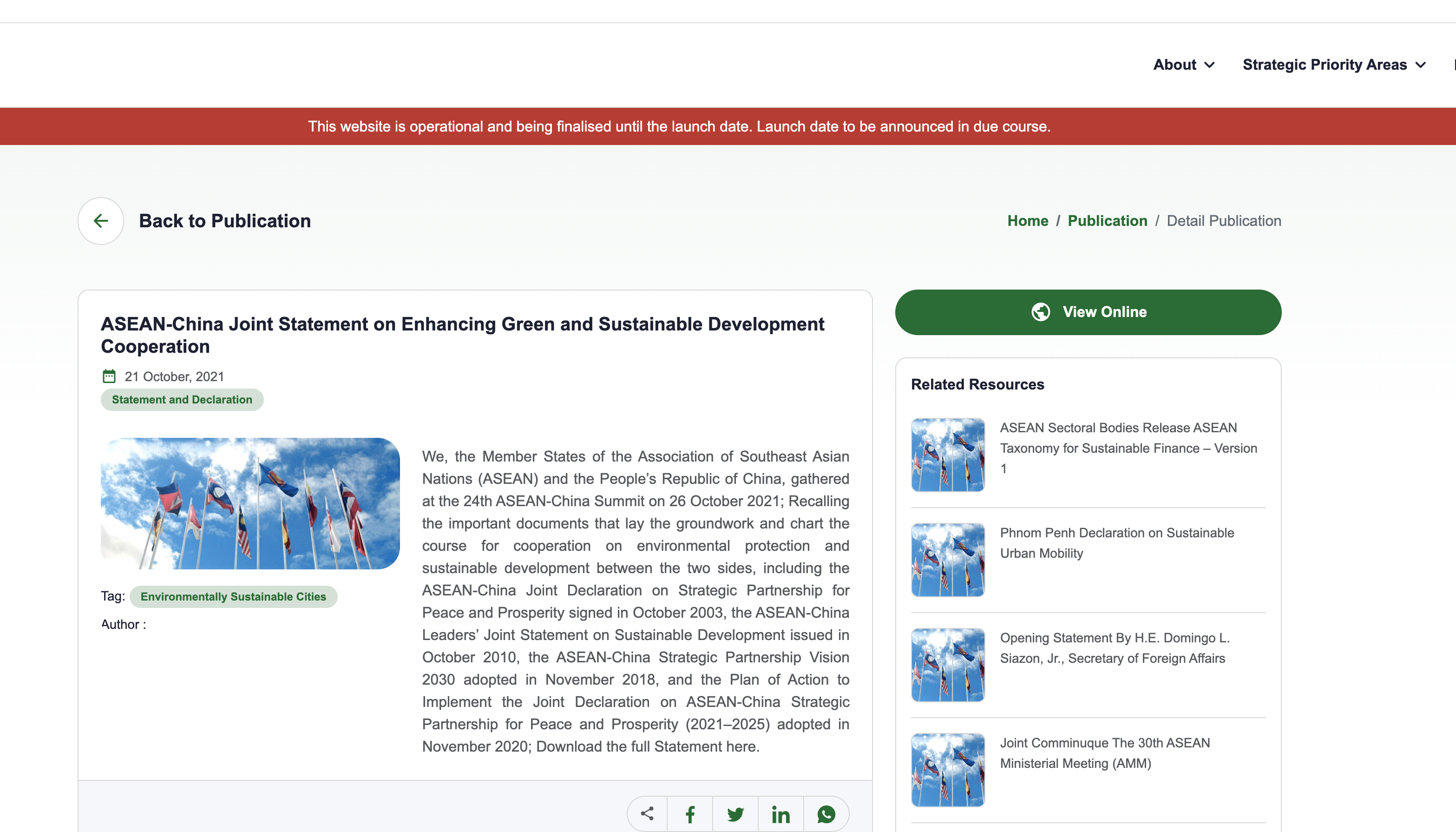Click the date text 21 October, 2021
Screen dimensions: 1456x832
(x=174, y=376)
